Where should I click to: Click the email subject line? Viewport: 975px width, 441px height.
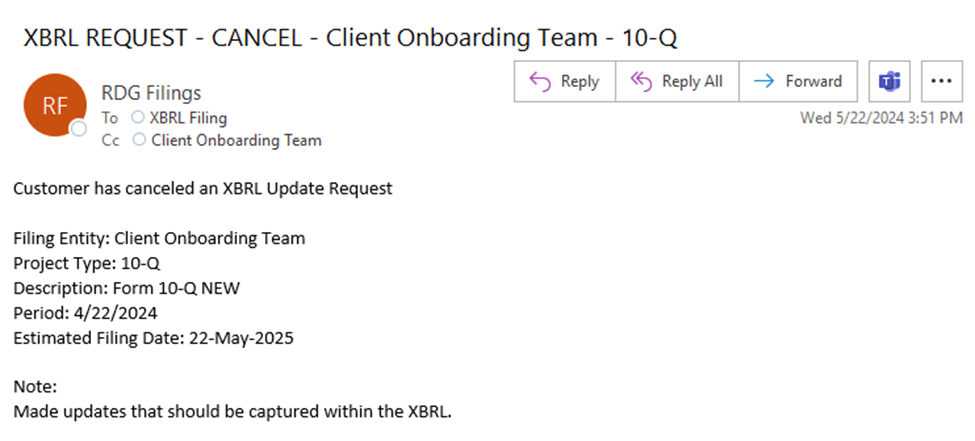pyautogui.click(x=355, y=37)
